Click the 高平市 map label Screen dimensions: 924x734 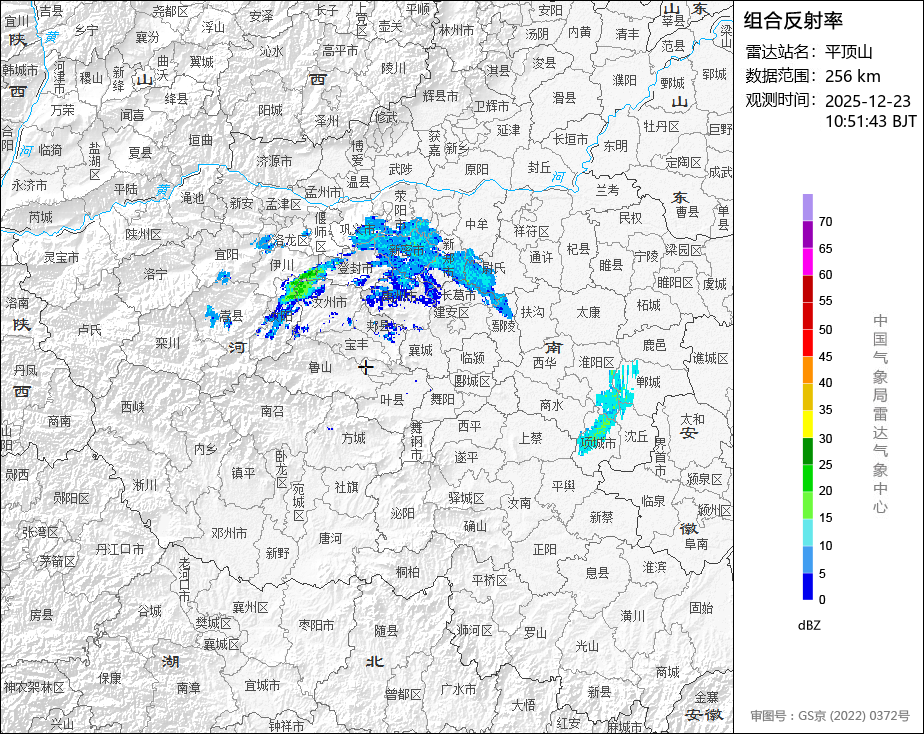[x=340, y=51]
